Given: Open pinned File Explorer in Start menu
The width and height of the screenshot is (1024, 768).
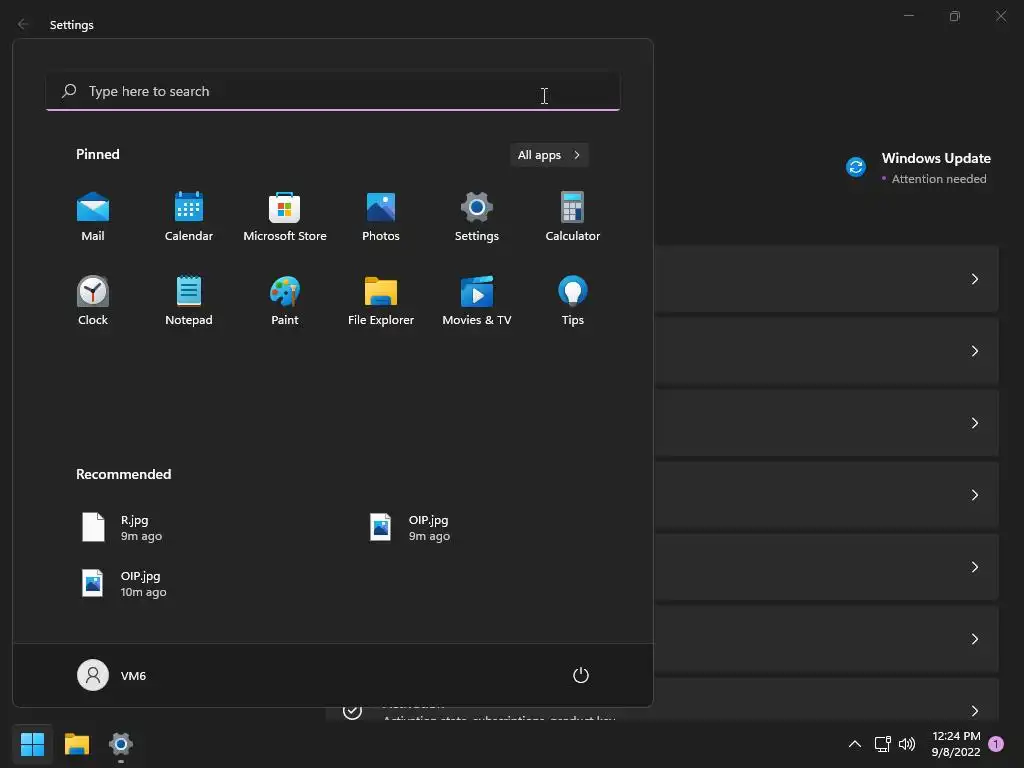Looking at the screenshot, I should tap(381, 301).
